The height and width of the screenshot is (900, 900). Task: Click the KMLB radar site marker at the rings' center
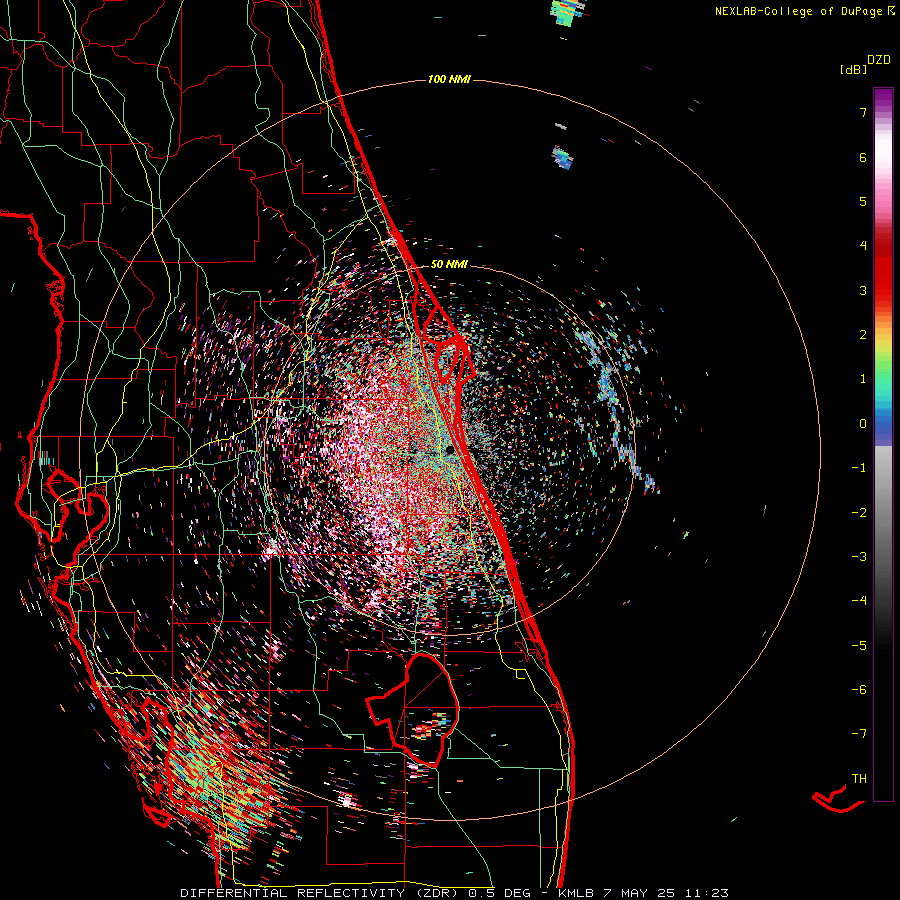click(450, 449)
